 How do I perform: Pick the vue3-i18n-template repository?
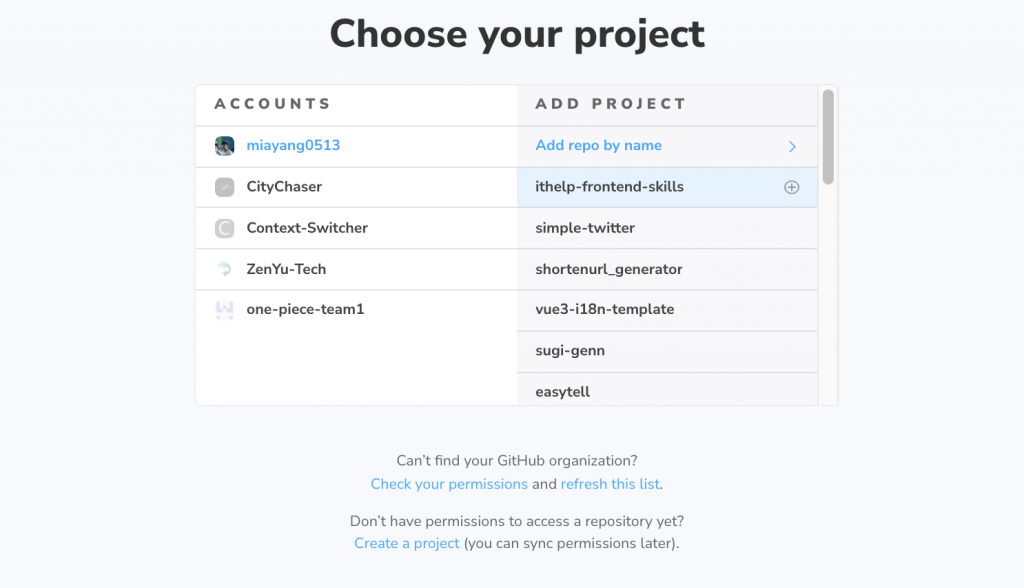coord(604,310)
